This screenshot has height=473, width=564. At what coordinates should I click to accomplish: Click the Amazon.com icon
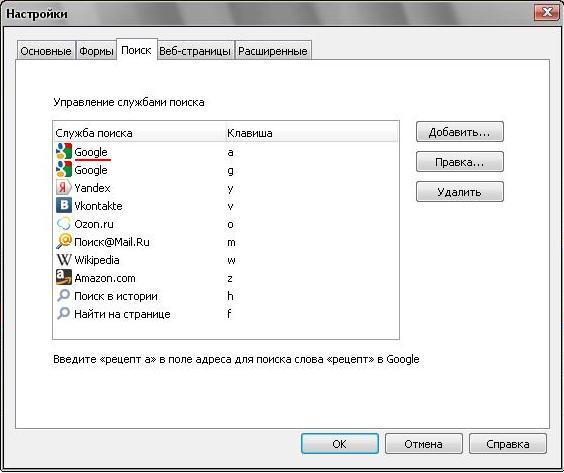(x=64, y=278)
